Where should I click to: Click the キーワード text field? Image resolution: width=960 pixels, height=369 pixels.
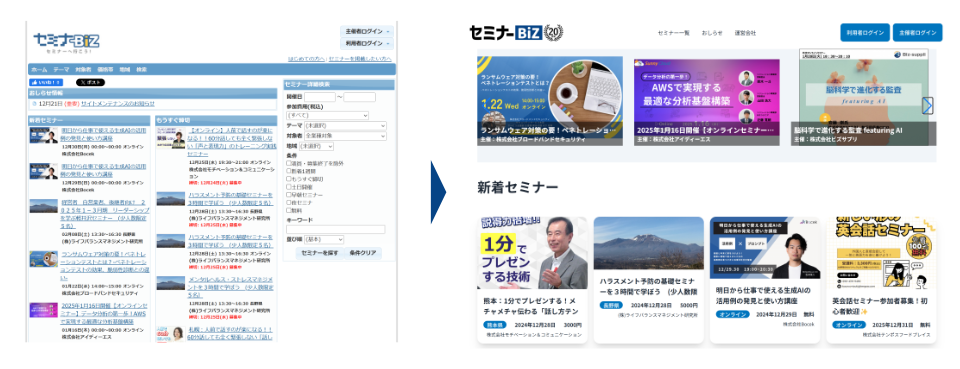336,229
